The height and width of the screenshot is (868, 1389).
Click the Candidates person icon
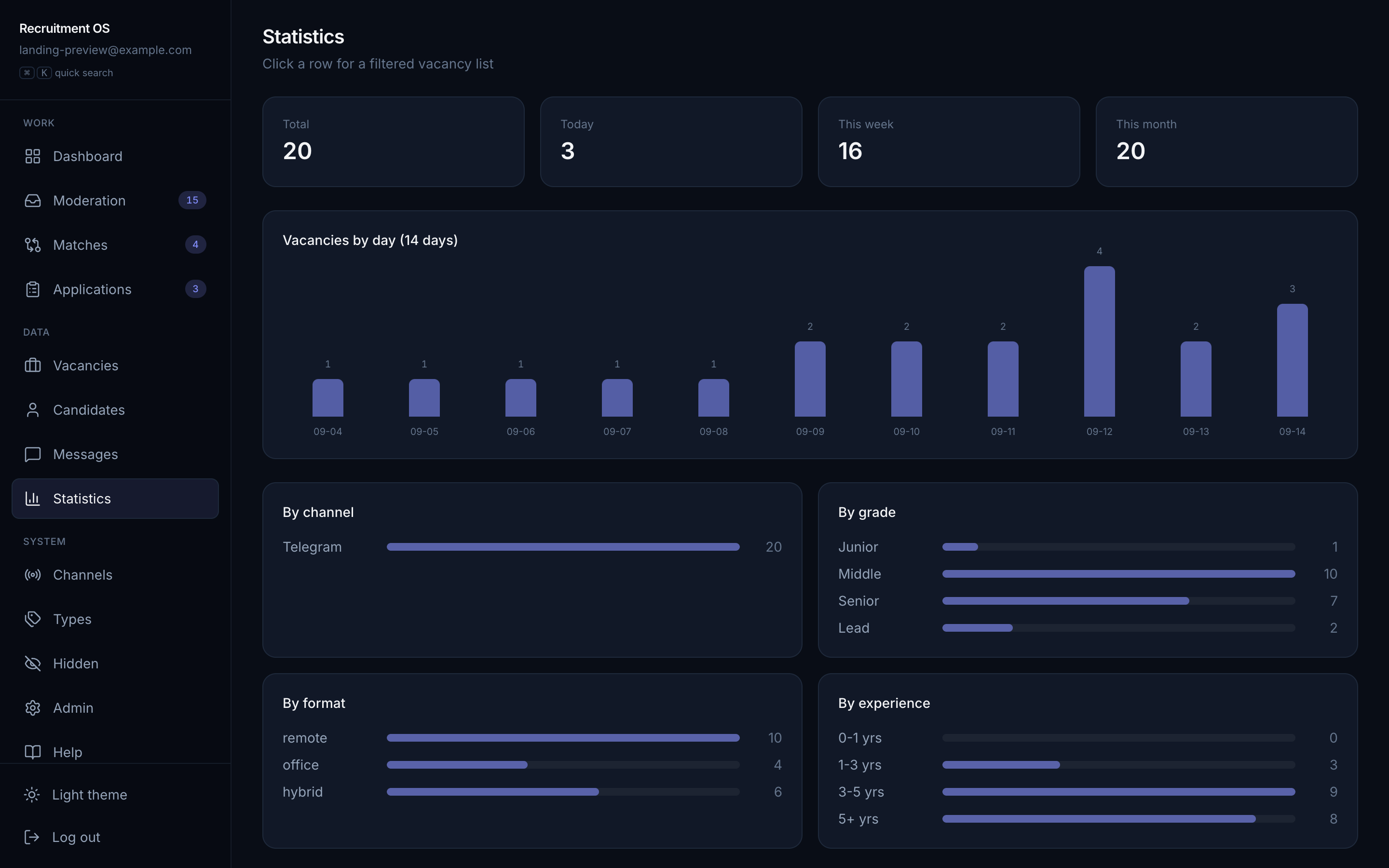(33, 410)
